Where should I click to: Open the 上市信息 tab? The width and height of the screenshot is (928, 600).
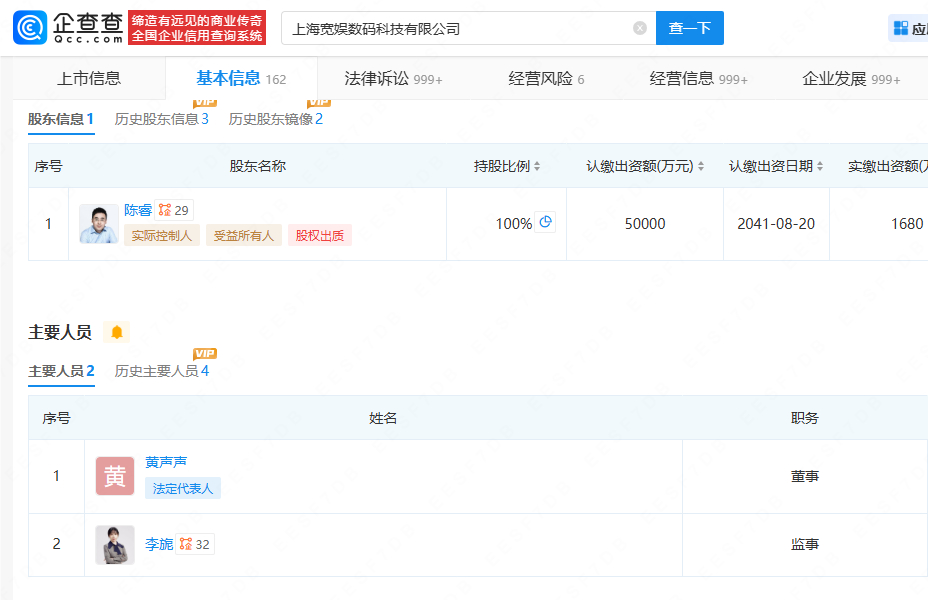click(89, 78)
